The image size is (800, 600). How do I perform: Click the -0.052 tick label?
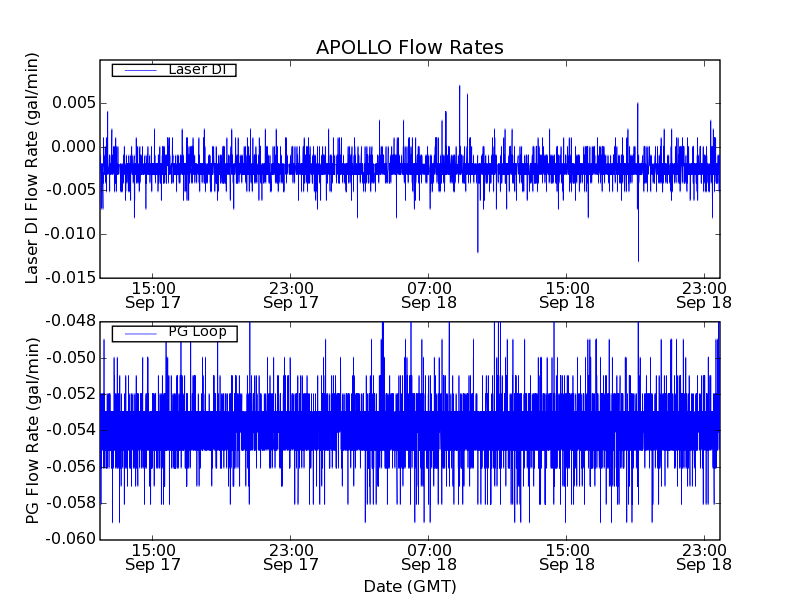click(70, 394)
